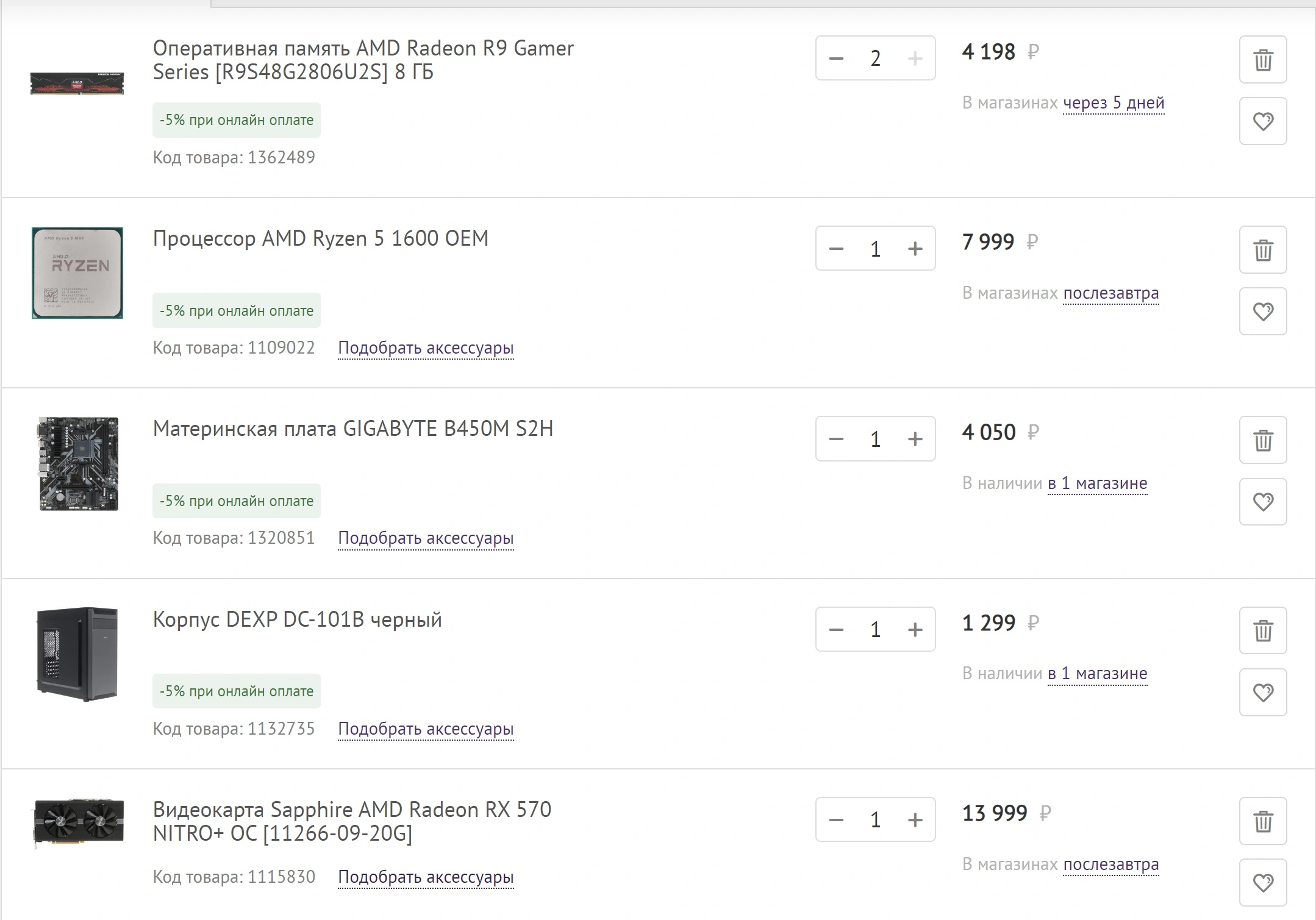Image resolution: width=1316 pixels, height=920 pixels.
Task: Decrease quantity of AMD Radeon R9 memory
Action: point(836,59)
